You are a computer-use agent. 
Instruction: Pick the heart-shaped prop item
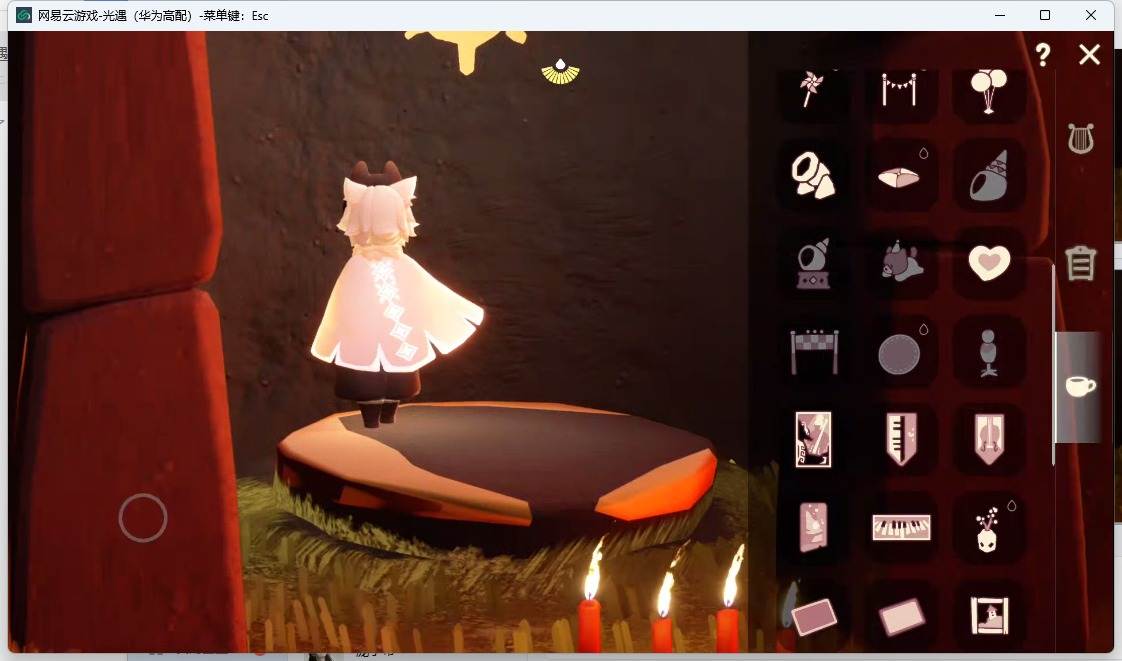(x=989, y=263)
